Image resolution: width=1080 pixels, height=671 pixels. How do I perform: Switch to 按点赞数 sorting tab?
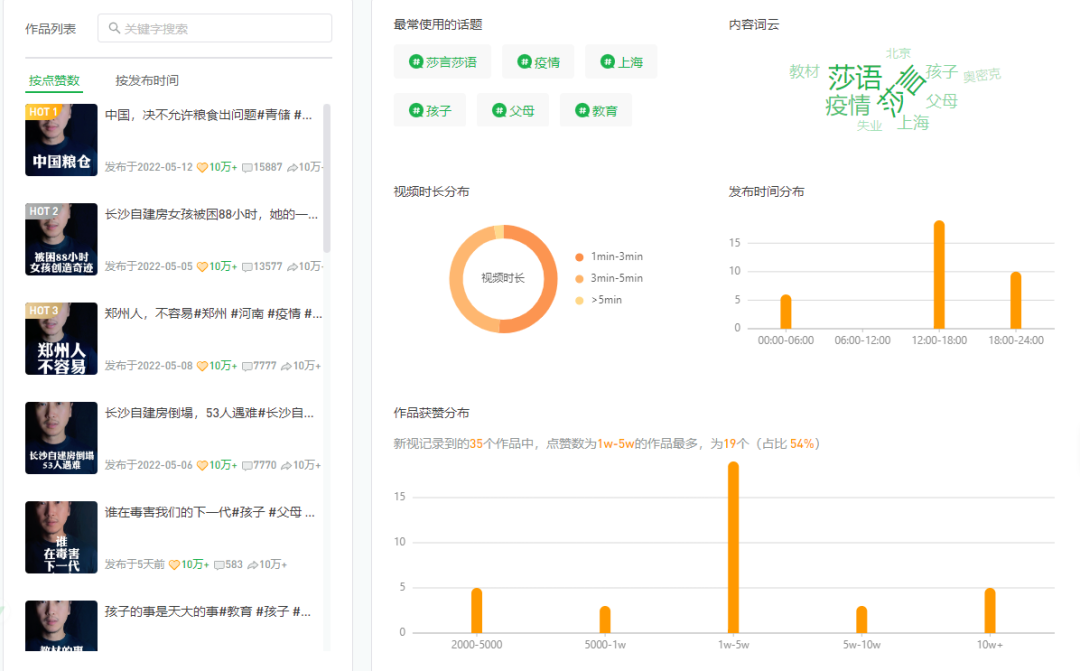[54, 81]
